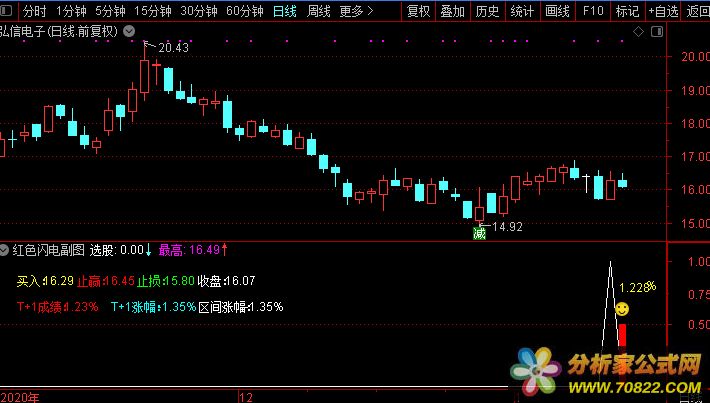Toggle the side panel icon at chart top-right
The height and width of the screenshot is (403, 710).
coord(657,31)
